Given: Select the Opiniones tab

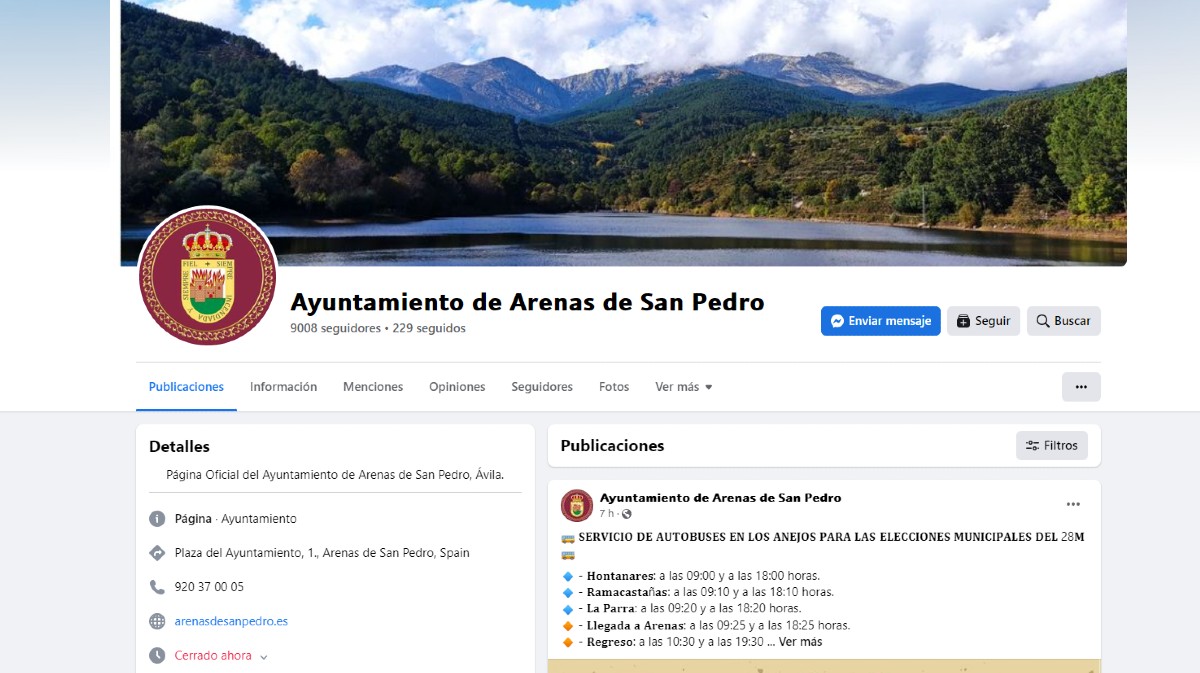Looking at the screenshot, I should 457,387.
